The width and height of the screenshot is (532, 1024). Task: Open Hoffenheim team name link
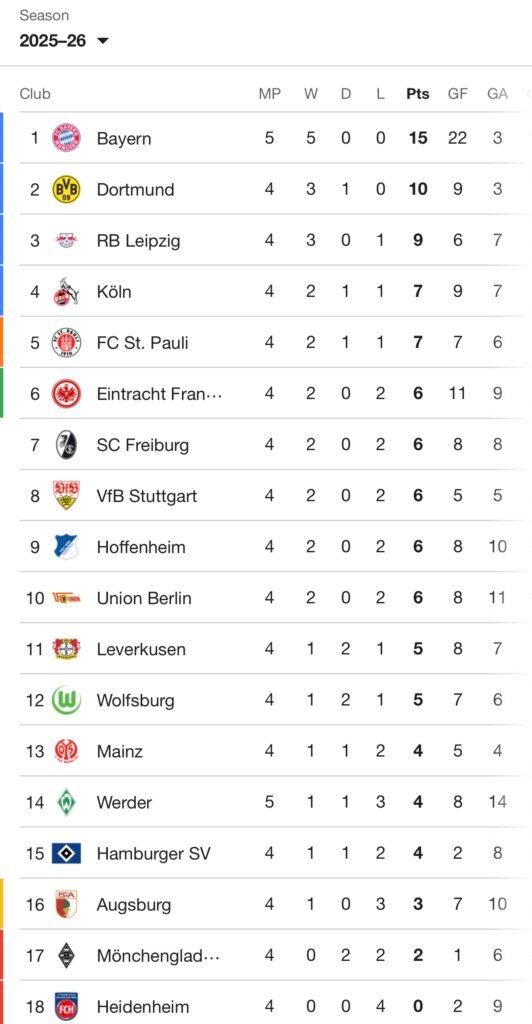click(140, 547)
